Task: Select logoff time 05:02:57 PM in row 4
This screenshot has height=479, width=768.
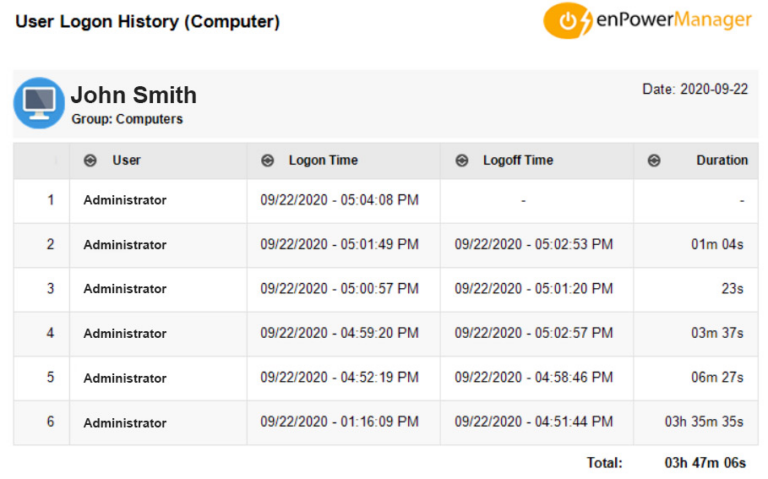Action: pyautogui.click(x=534, y=333)
